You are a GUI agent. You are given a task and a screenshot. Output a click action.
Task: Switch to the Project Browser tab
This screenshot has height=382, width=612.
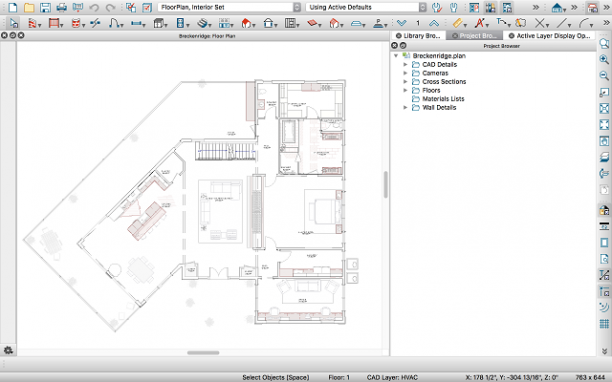(x=474, y=36)
